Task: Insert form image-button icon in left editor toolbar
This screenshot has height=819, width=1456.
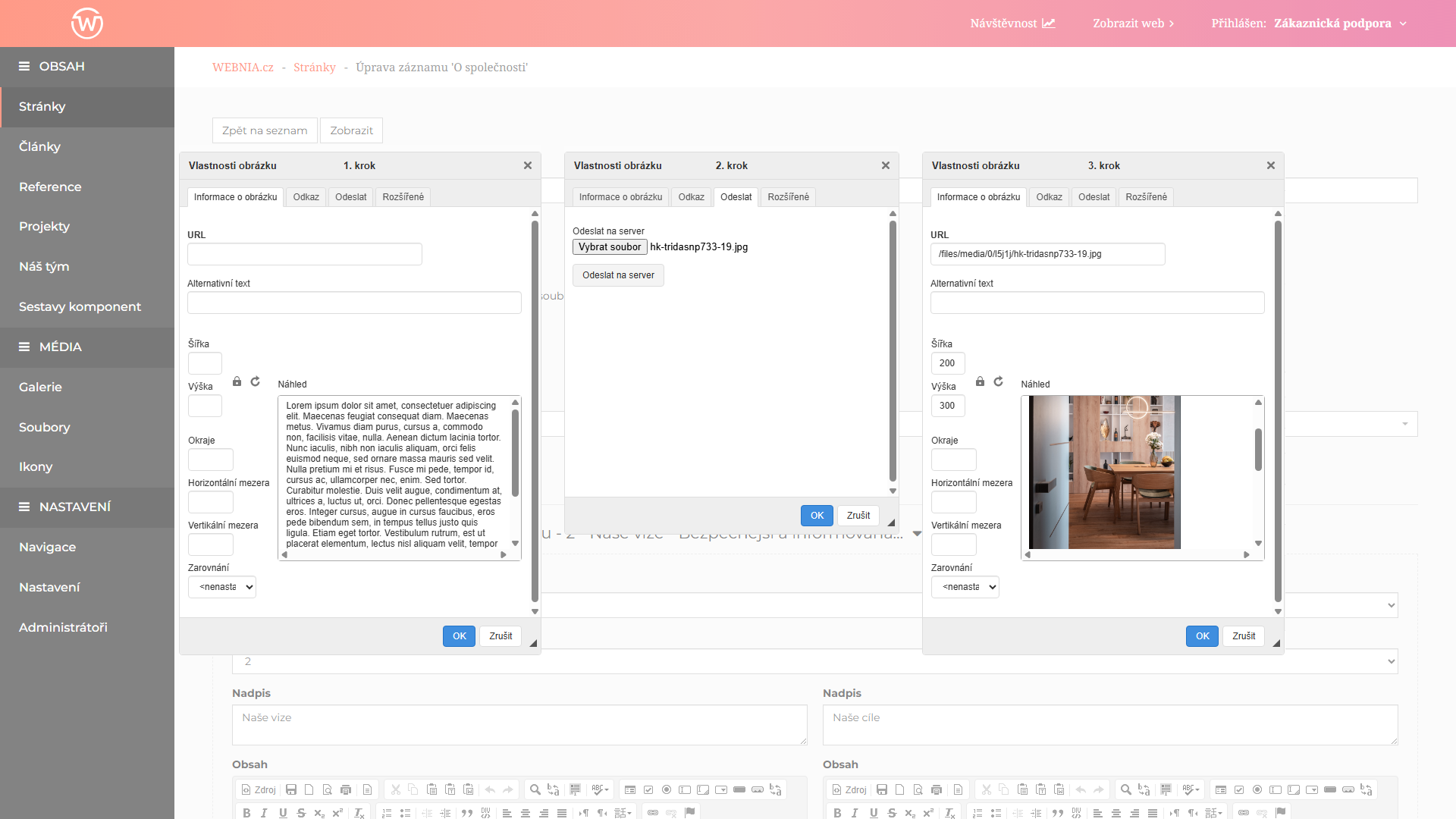Action: (x=758, y=789)
